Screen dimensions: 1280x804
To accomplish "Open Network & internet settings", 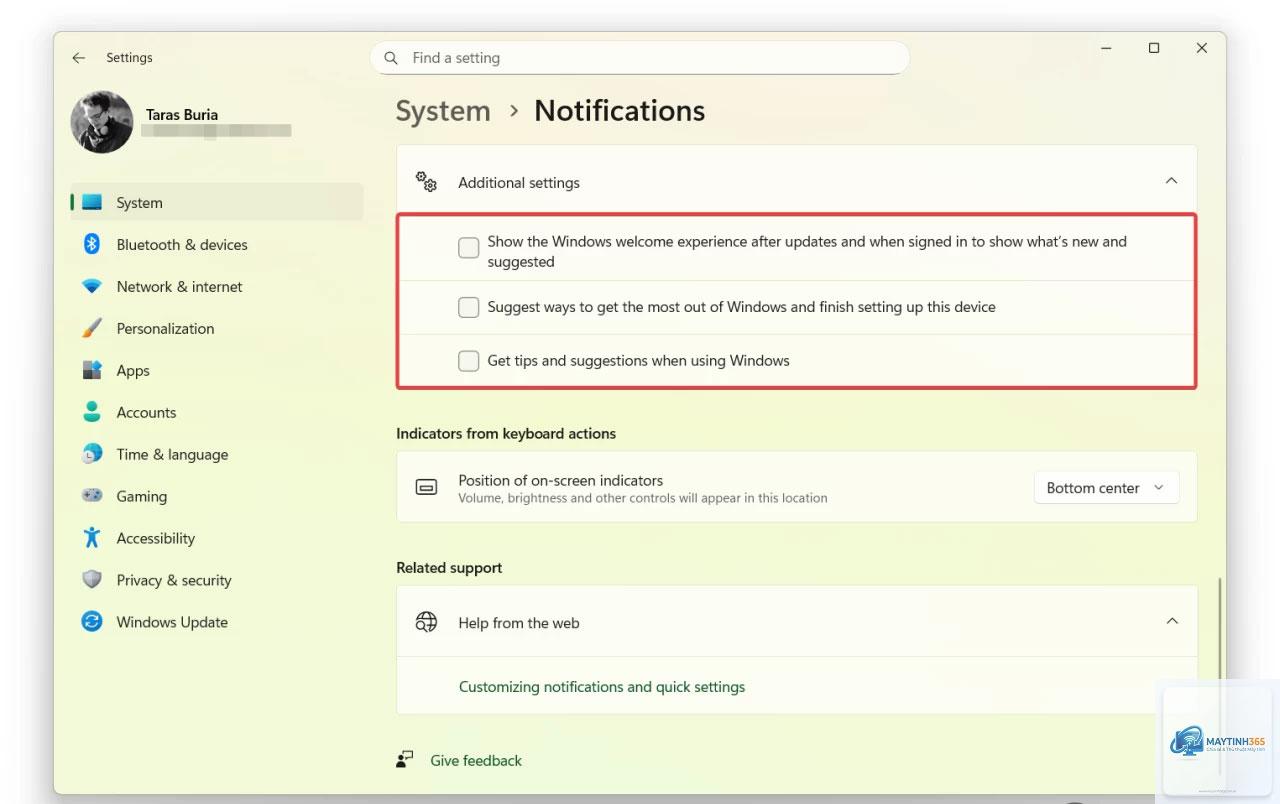I will coord(217,286).
